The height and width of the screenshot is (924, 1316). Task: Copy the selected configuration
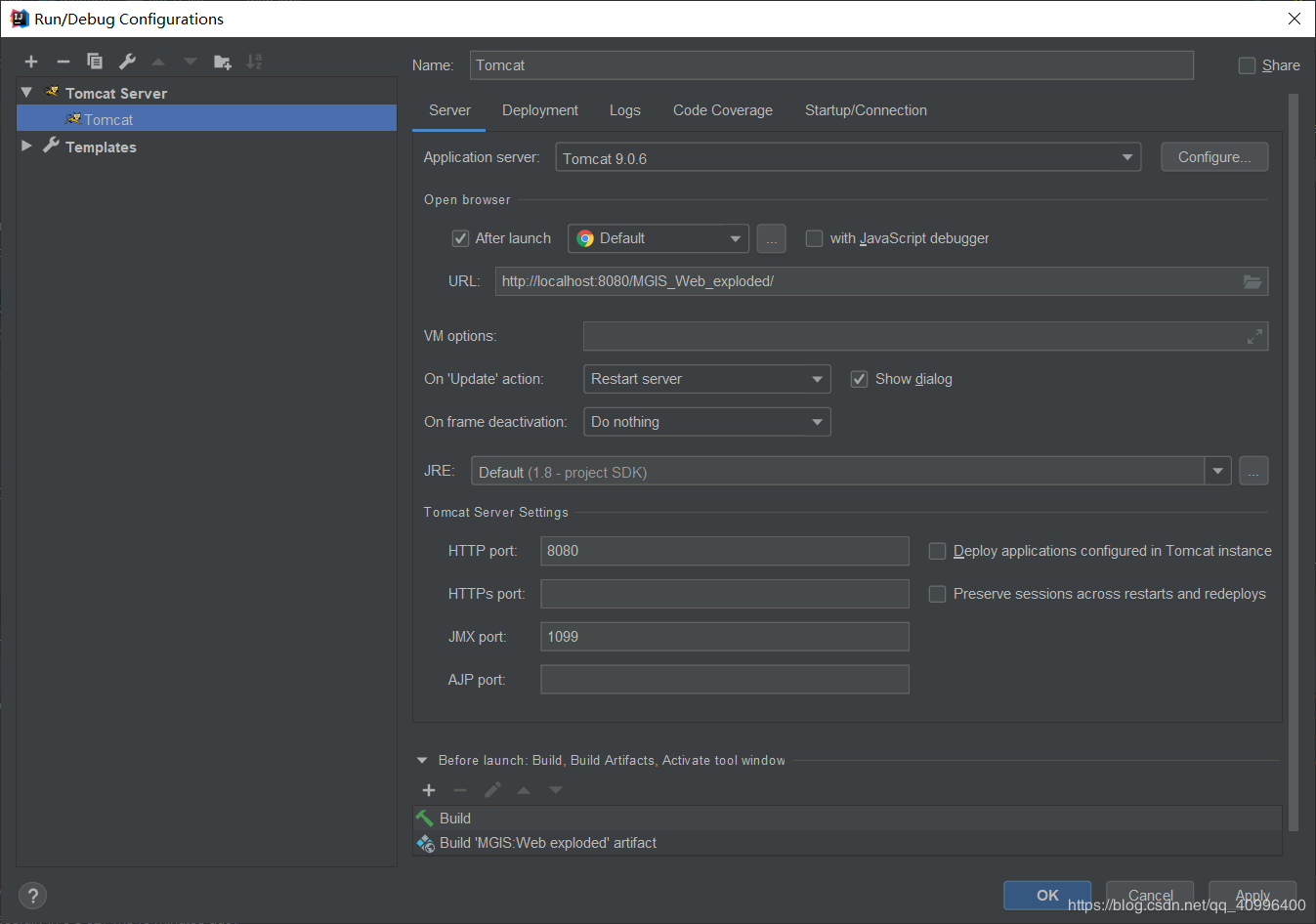tap(95, 62)
